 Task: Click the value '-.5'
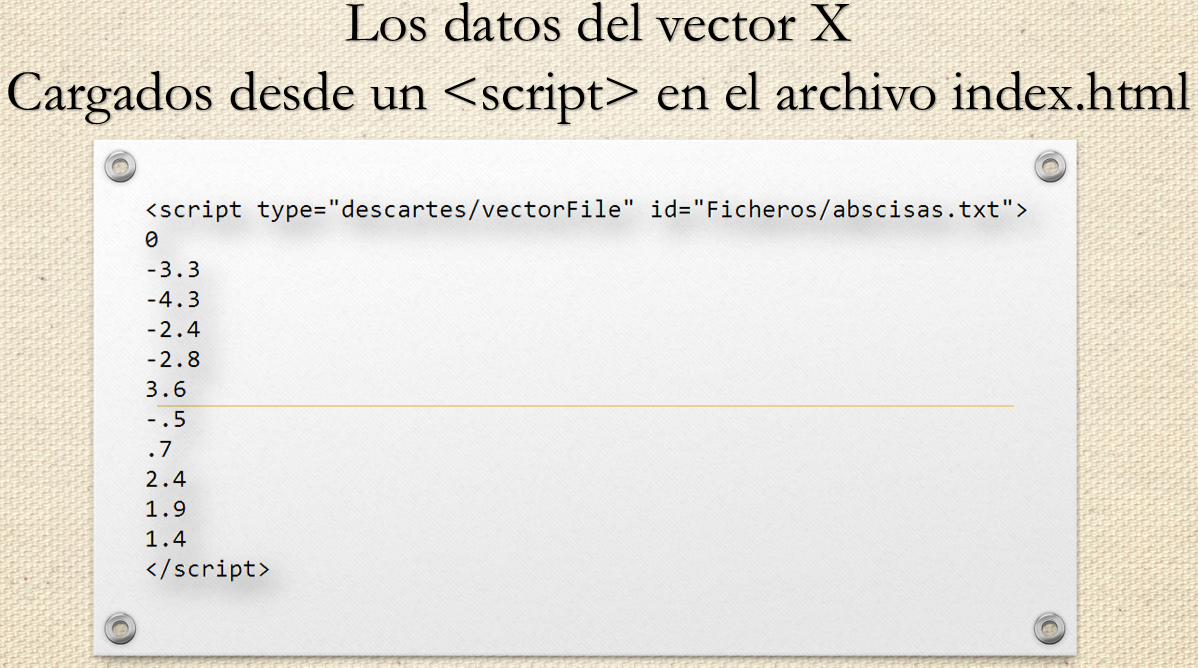tap(166, 419)
